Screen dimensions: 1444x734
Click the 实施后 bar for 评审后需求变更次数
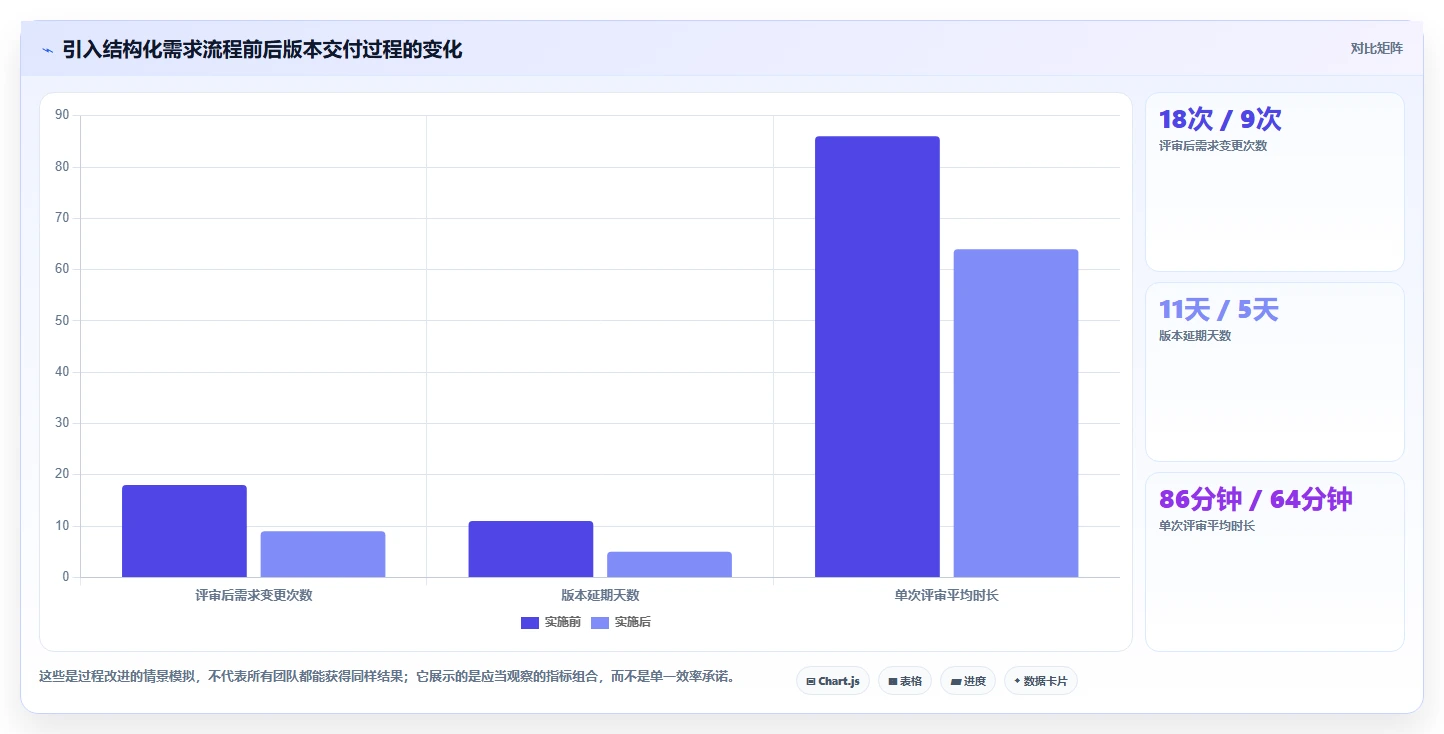click(323, 554)
